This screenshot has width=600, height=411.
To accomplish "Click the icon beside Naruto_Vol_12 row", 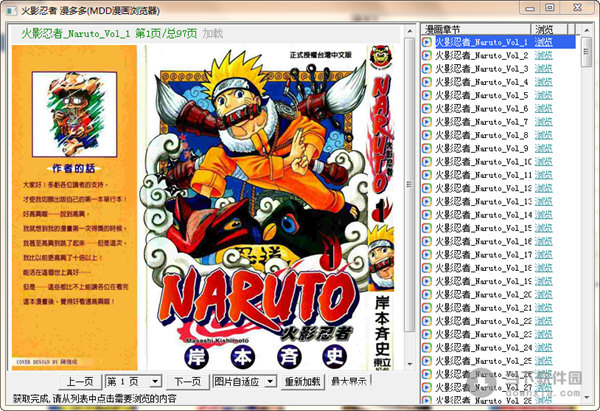I will (x=427, y=188).
